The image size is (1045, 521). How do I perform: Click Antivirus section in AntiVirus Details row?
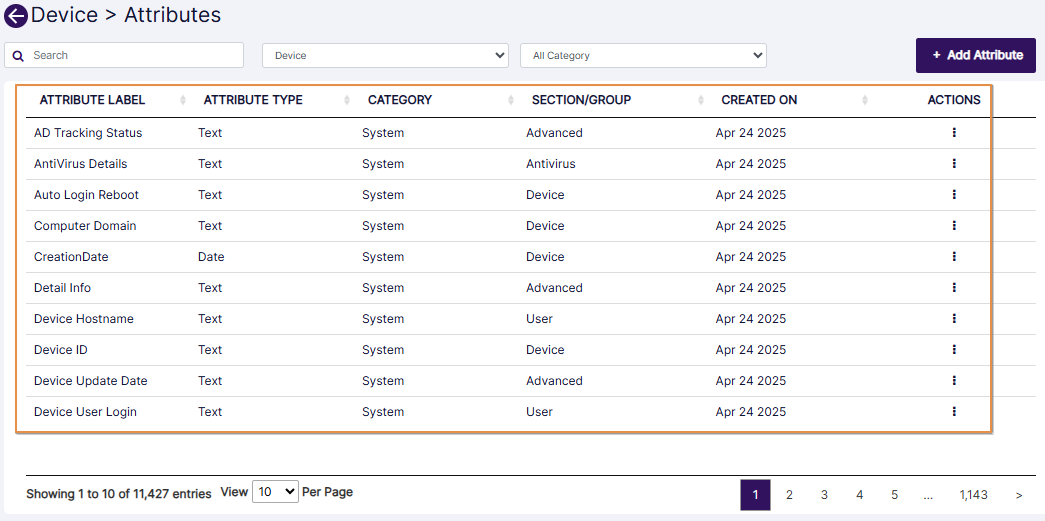click(x=550, y=163)
